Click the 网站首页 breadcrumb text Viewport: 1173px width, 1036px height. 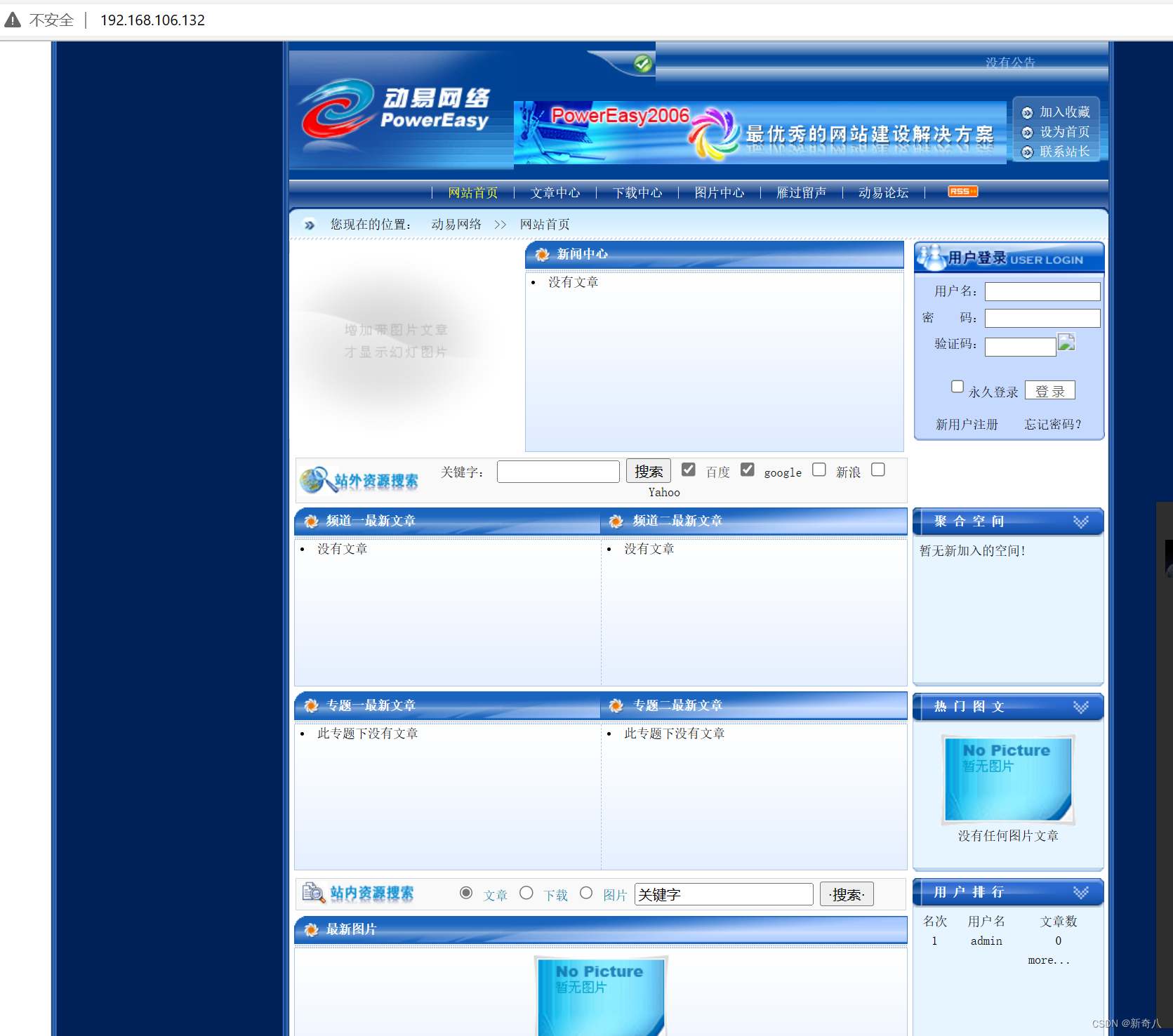tap(545, 225)
